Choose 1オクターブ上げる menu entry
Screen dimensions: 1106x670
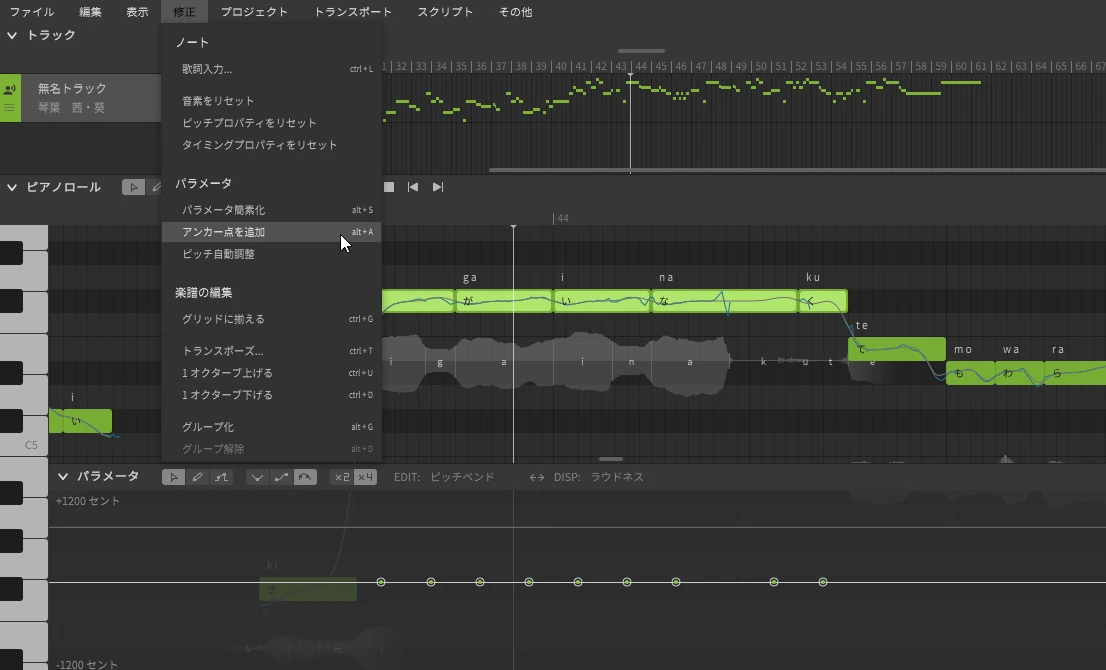272,373
